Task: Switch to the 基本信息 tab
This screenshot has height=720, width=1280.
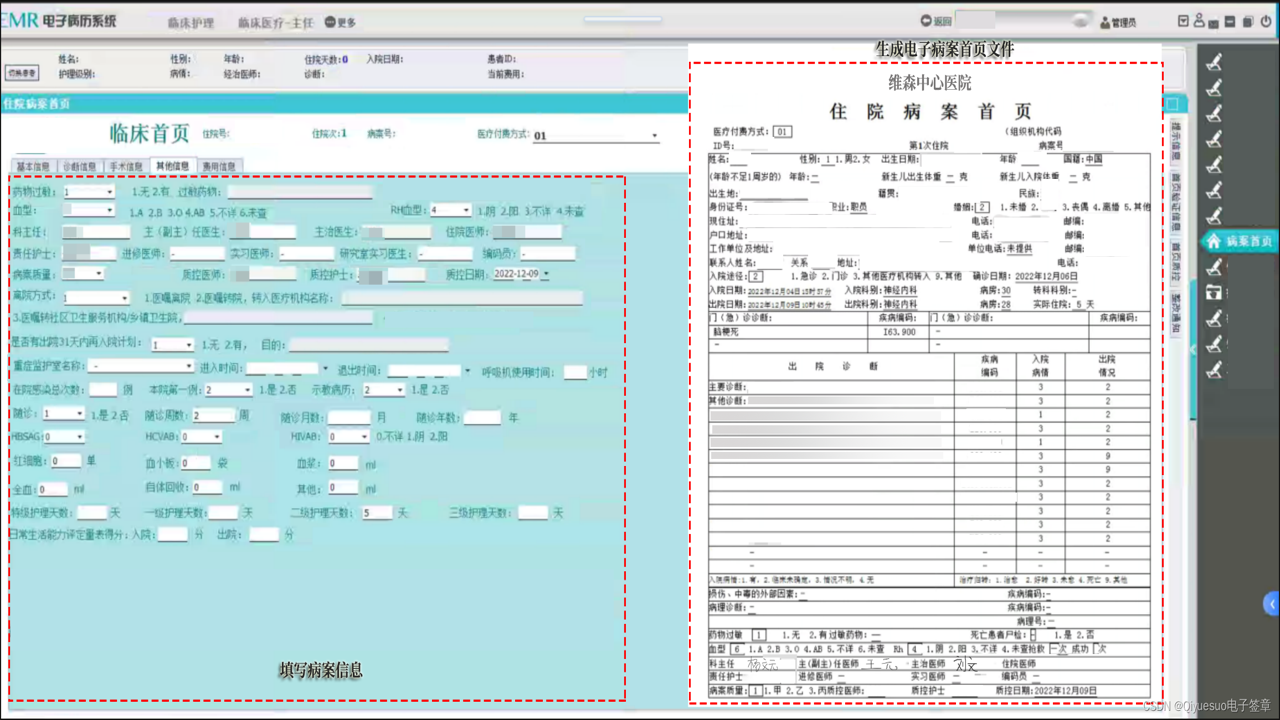Action: tap(33, 166)
